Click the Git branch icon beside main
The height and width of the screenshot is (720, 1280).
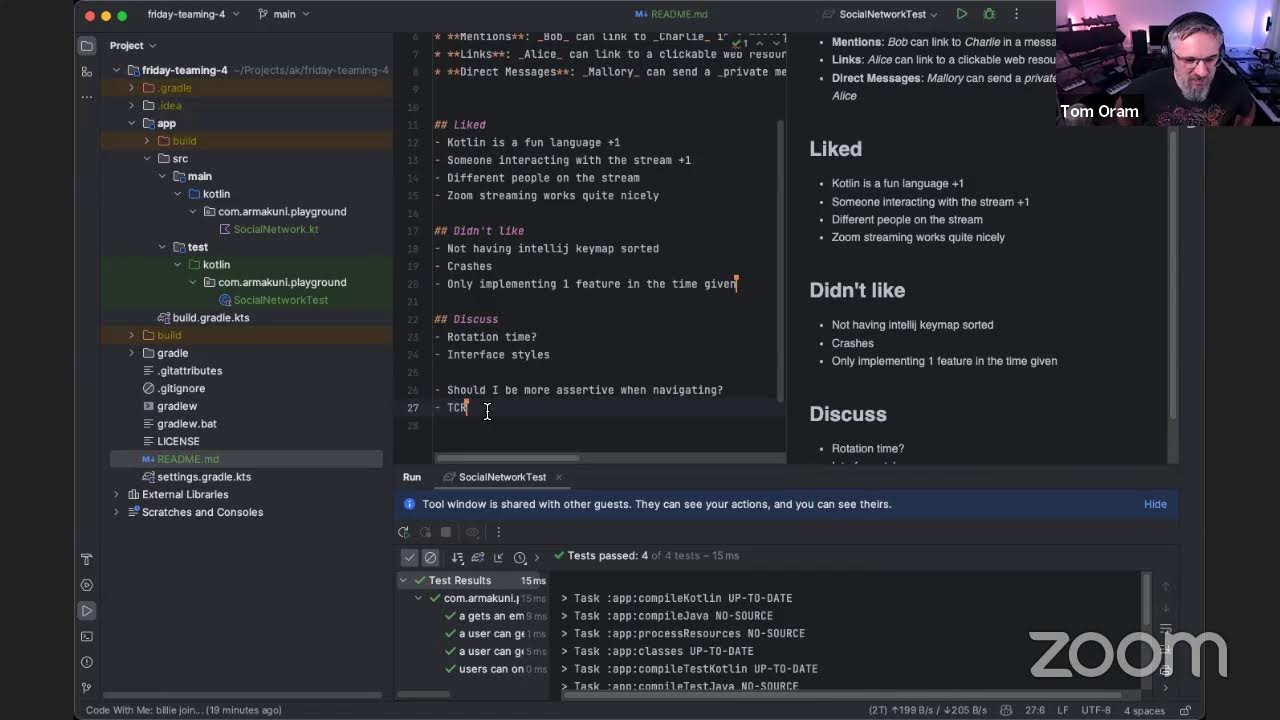coord(263,14)
